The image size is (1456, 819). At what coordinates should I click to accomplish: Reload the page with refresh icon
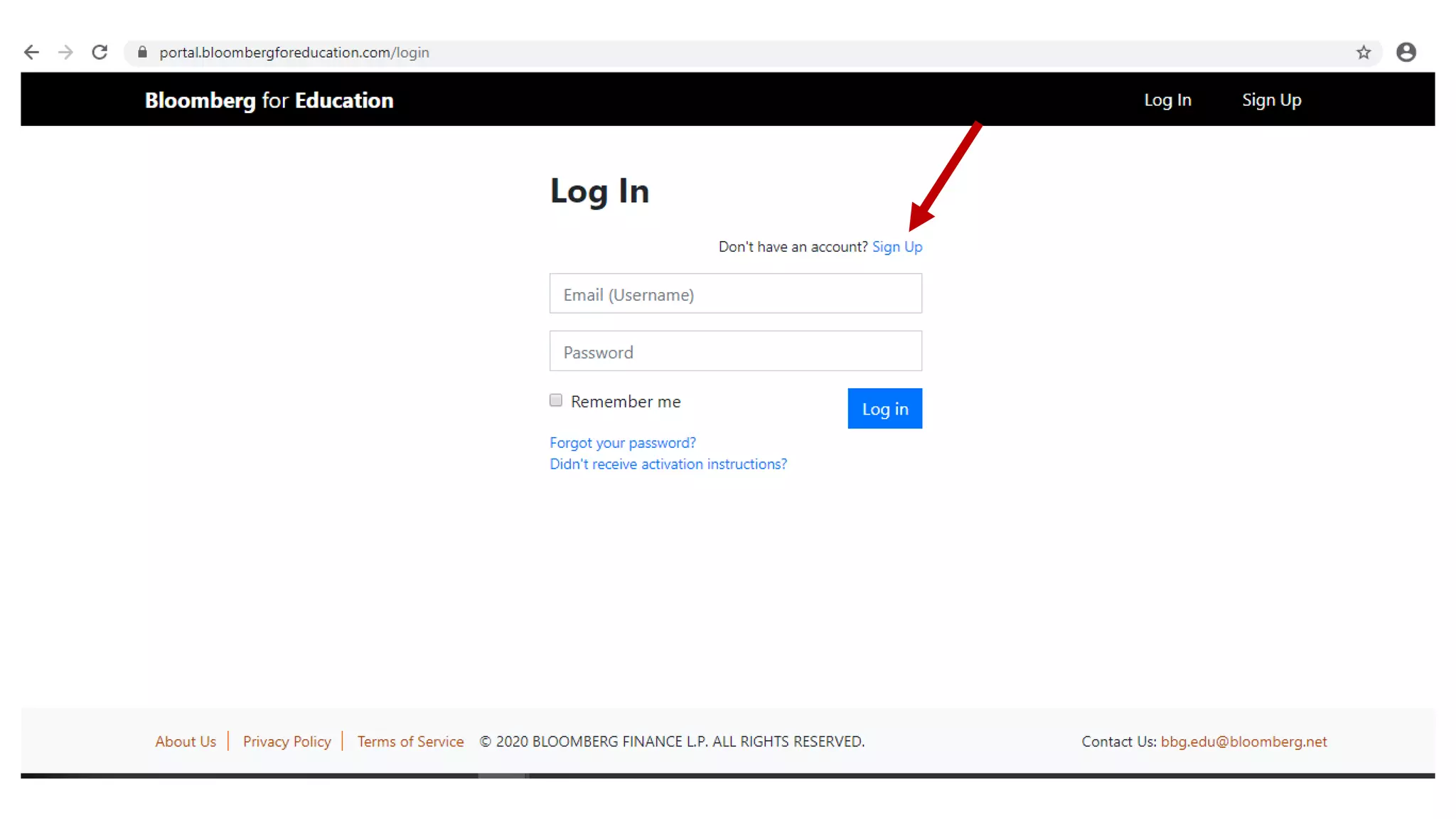click(100, 53)
